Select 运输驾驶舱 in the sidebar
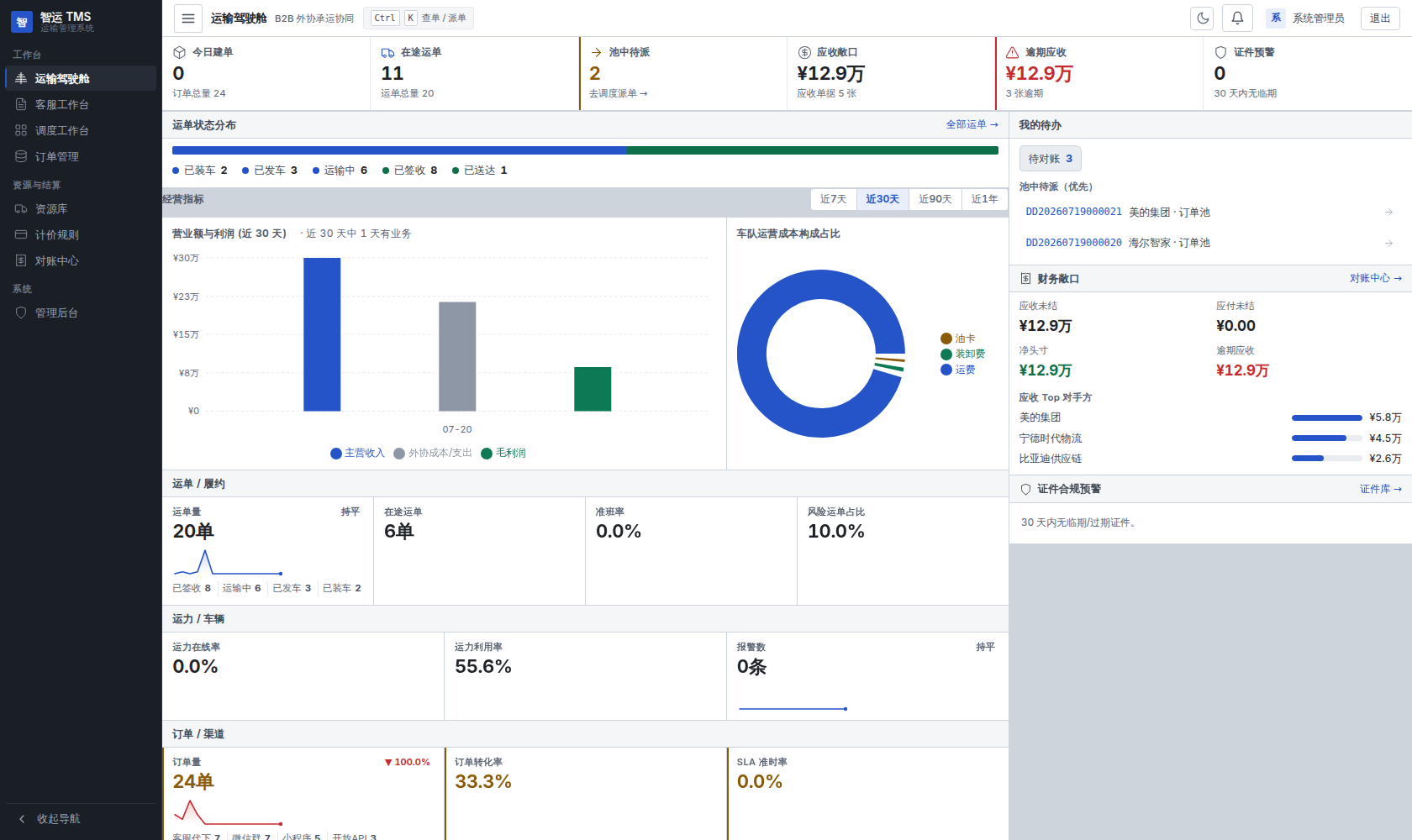The width and height of the screenshot is (1412, 840). point(81,78)
